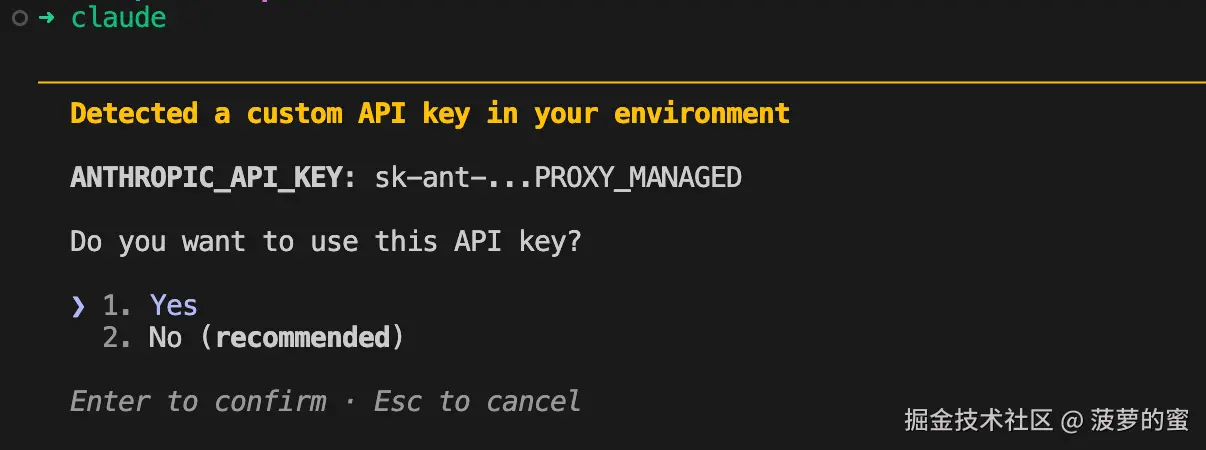
Task: Click the option number "1."
Action: pyautogui.click(x=119, y=305)
